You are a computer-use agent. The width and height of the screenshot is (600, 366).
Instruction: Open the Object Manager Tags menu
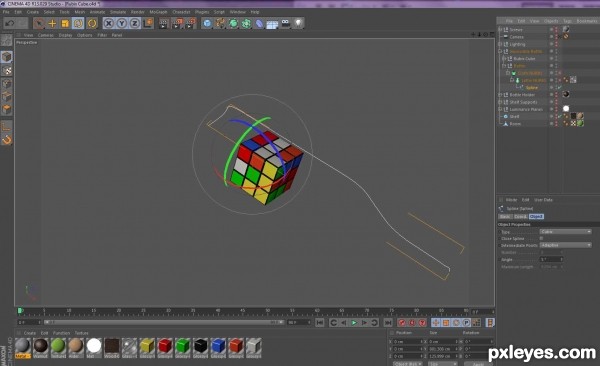tap(567, 21)
